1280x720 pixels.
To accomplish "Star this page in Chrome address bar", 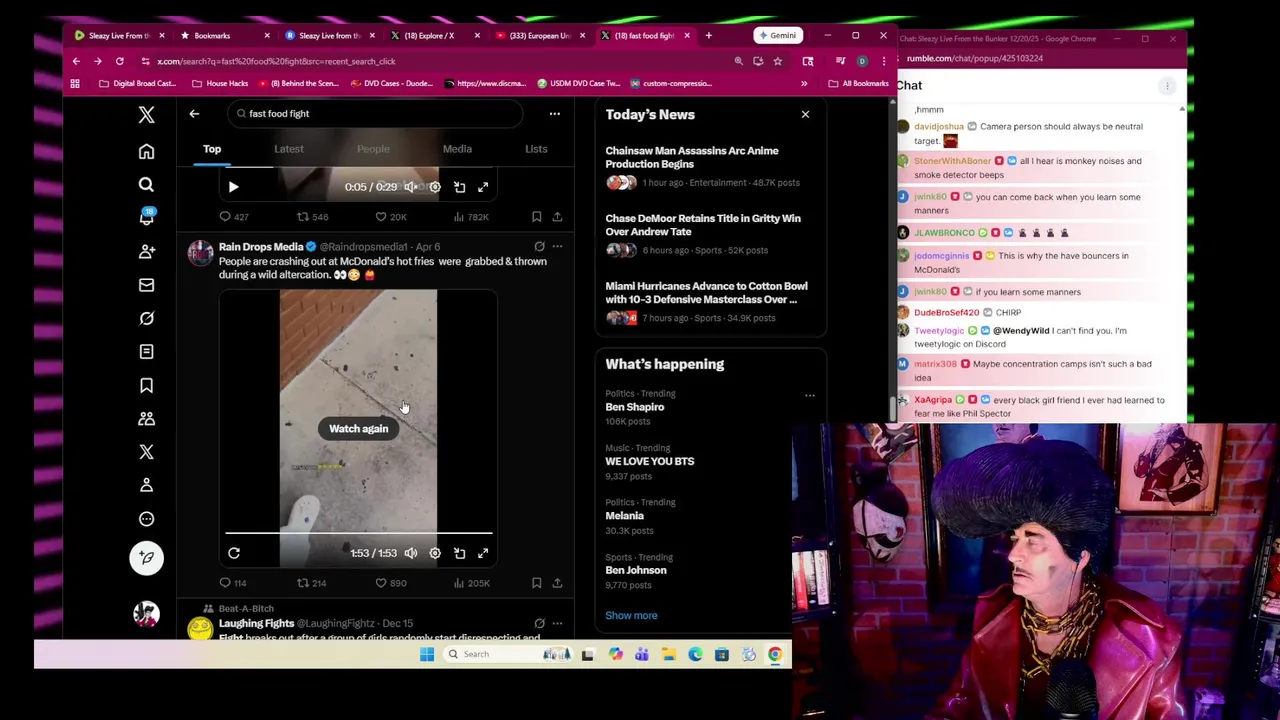I will (777, 61).
